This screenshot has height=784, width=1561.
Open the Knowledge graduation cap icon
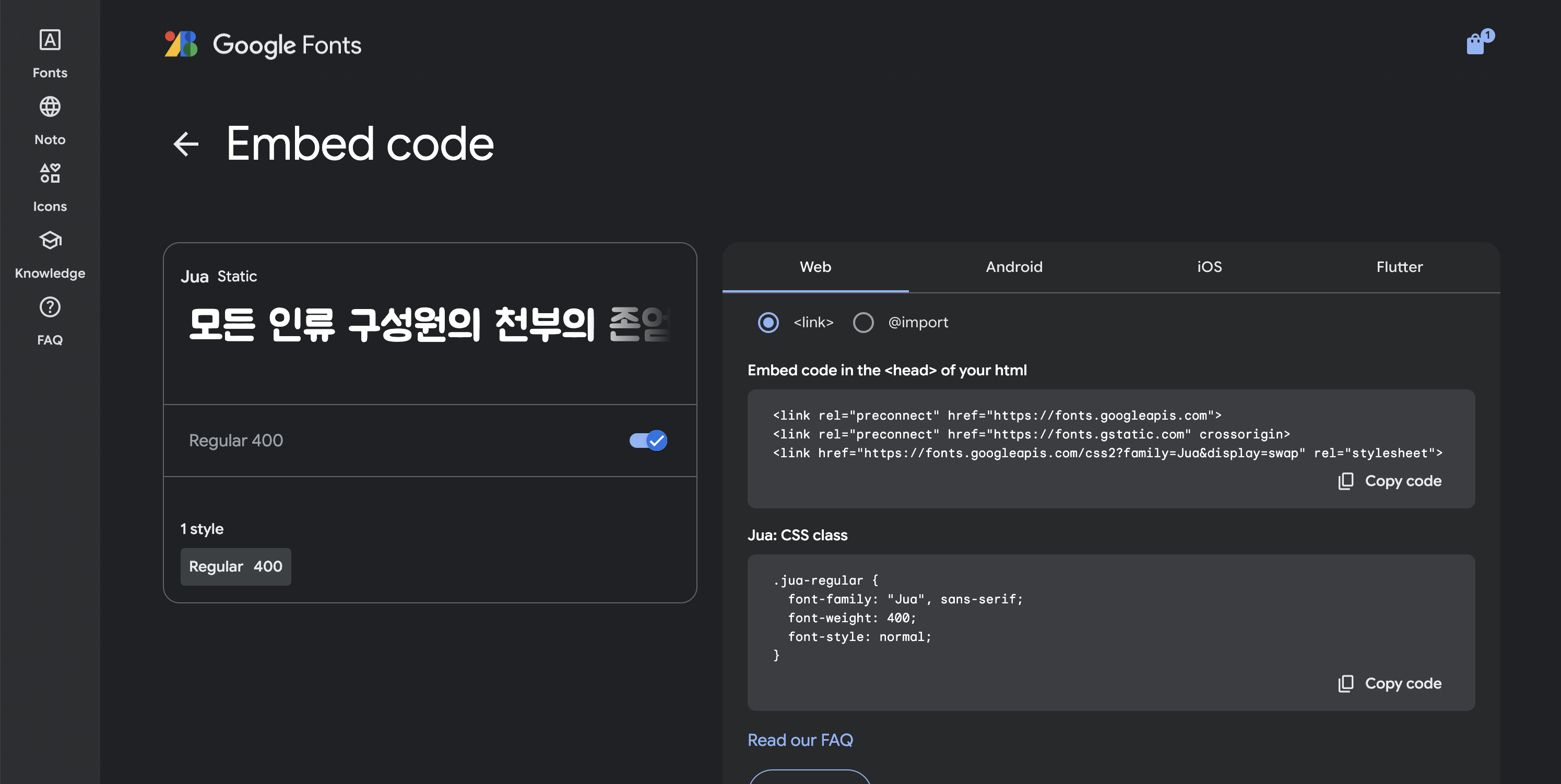[50, 241]
